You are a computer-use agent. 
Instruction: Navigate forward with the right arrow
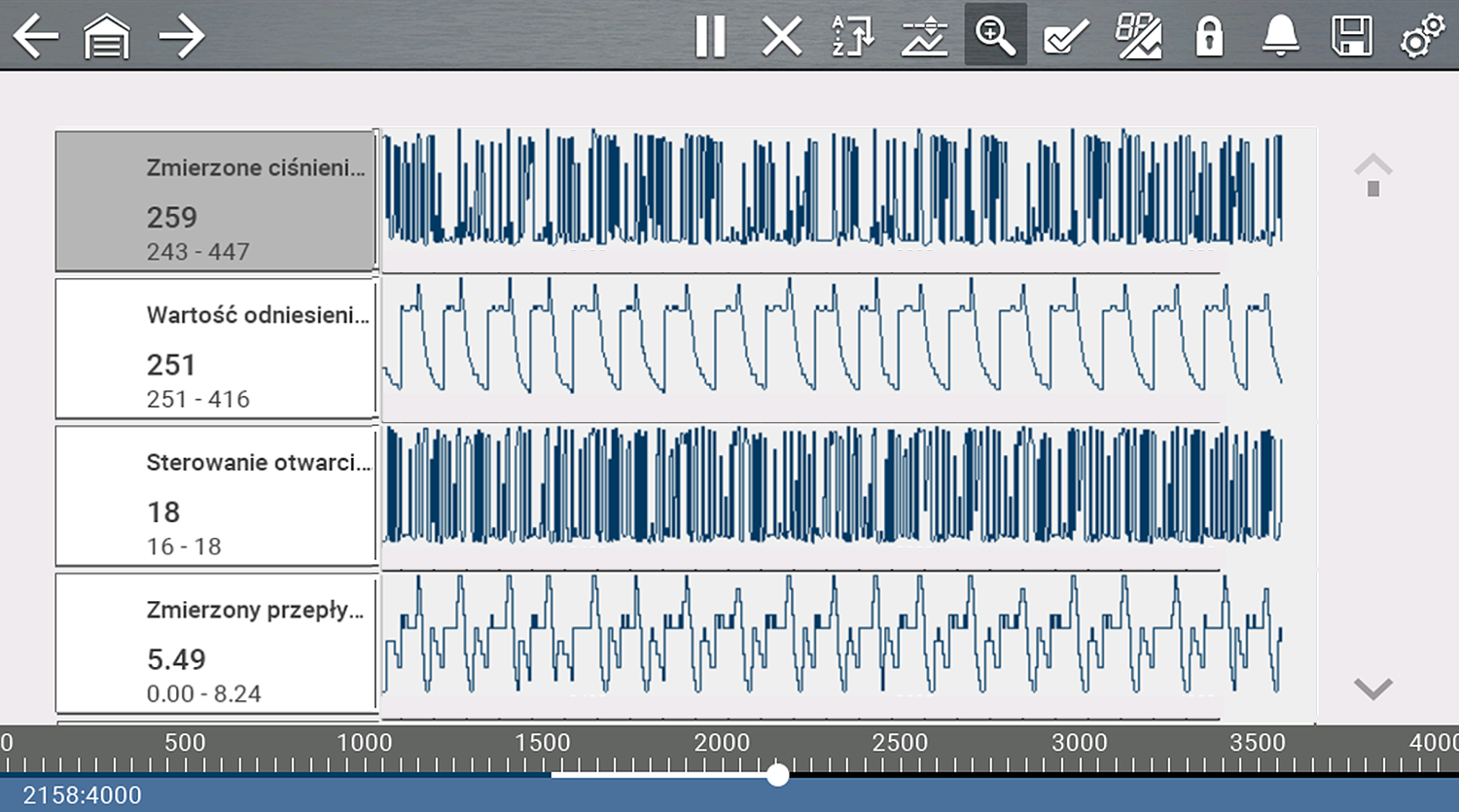[181, 37]
